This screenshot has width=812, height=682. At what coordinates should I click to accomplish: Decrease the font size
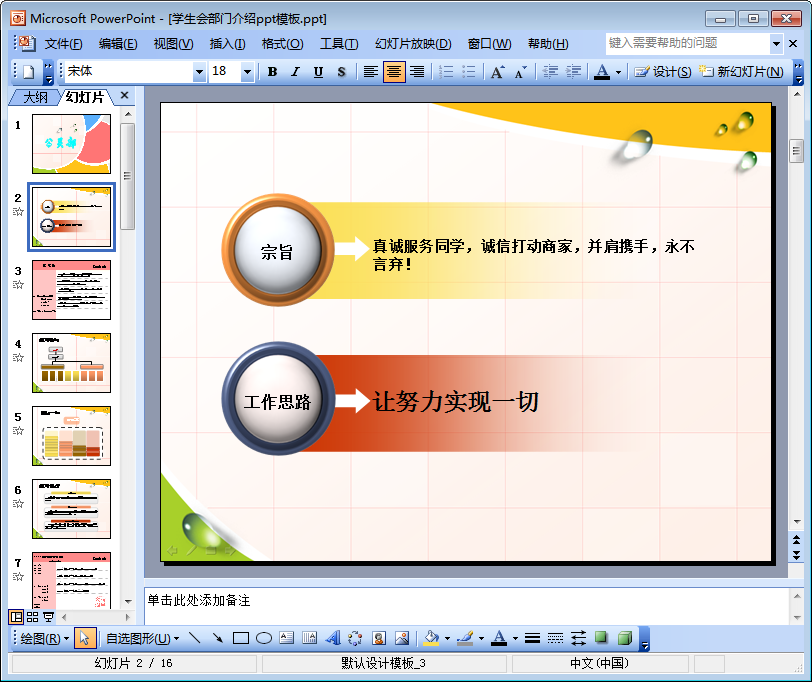pos(520,71)
